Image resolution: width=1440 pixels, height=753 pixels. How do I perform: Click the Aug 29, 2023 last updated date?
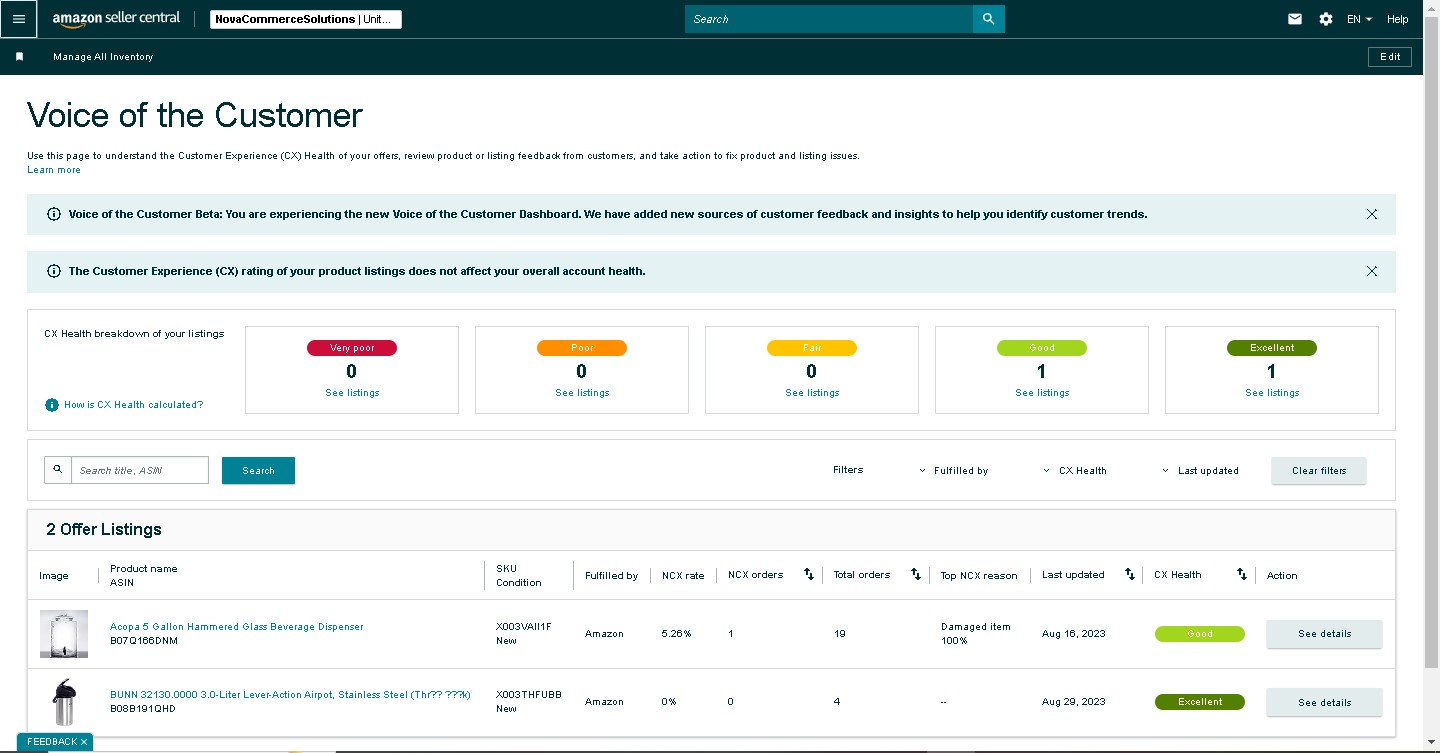pyautogui.click(x=1074, y=702)
